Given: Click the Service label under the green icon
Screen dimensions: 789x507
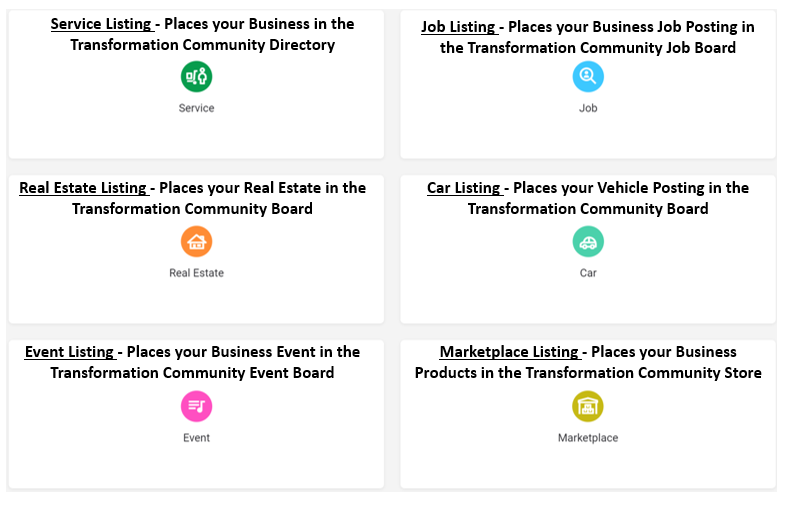Looking at the screenshot, I should (196, 108).
